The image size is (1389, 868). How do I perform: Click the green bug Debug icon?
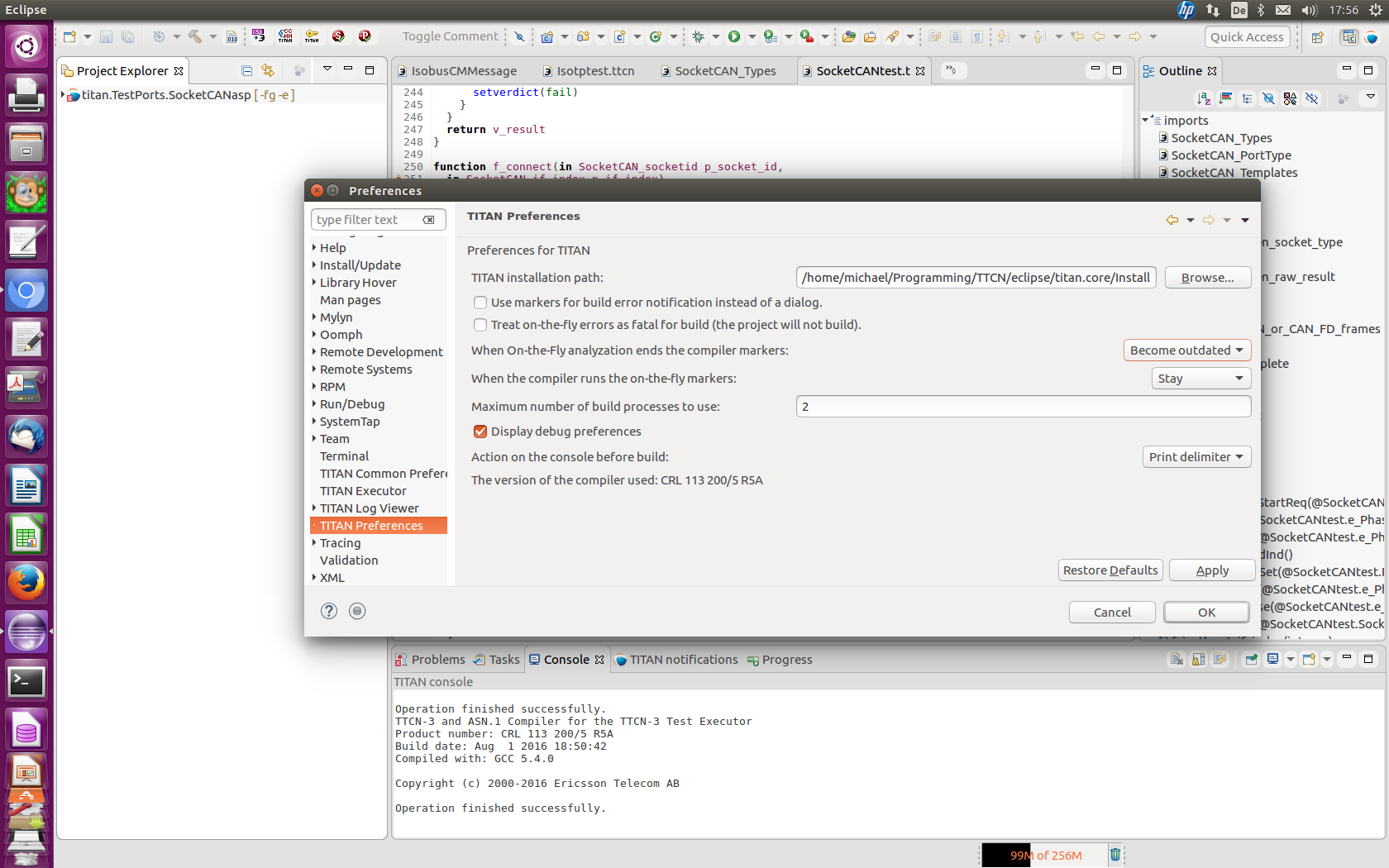(699, 36)
